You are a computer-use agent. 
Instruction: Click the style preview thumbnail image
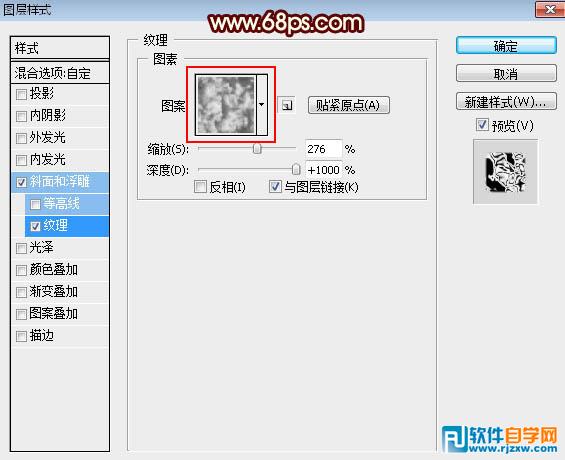[x=506, y=172]
